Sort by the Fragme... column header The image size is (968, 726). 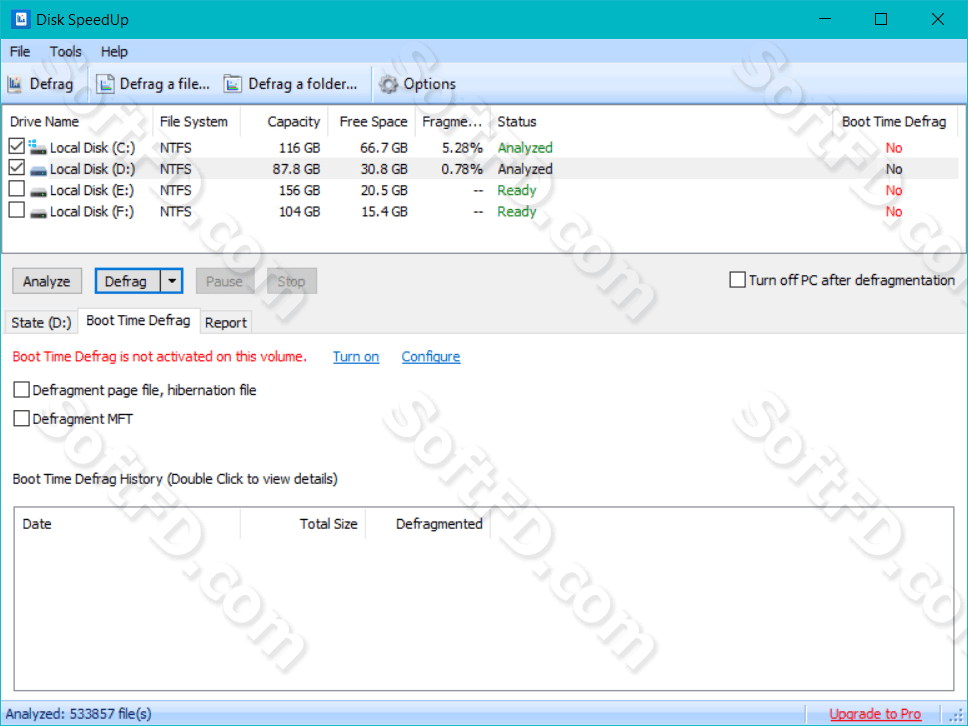452,122
